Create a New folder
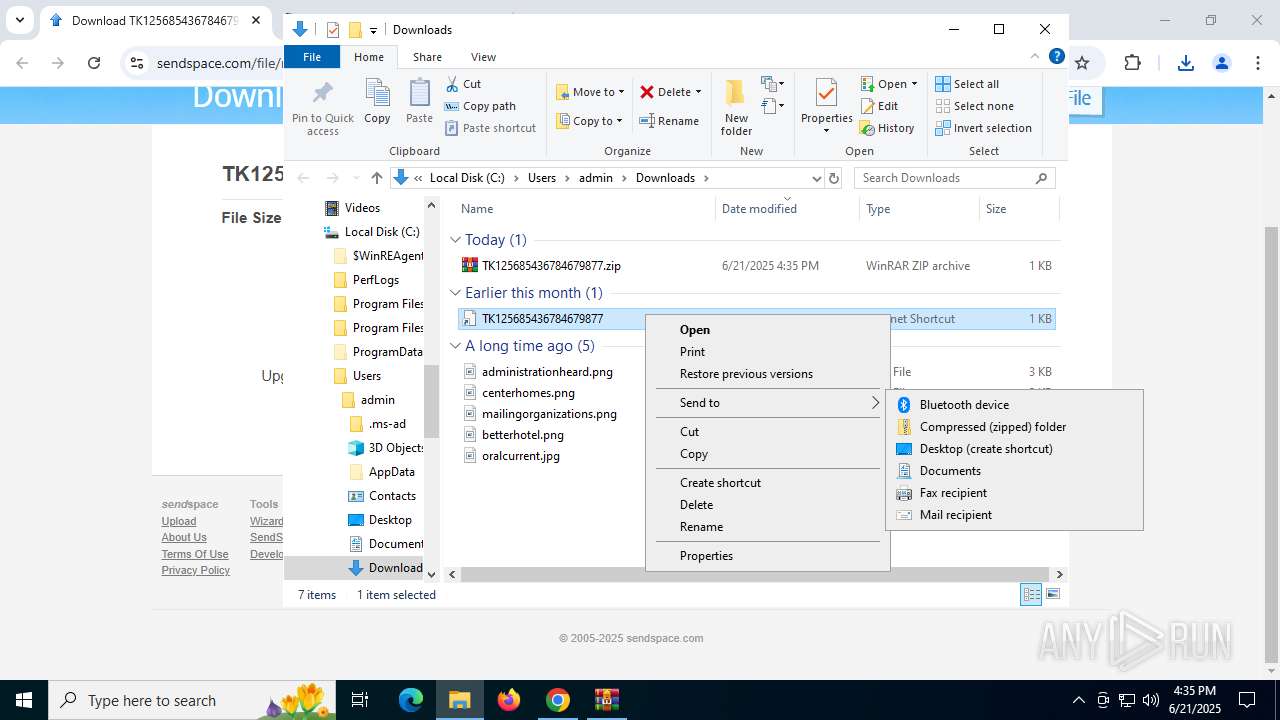 tap(736, 107)
